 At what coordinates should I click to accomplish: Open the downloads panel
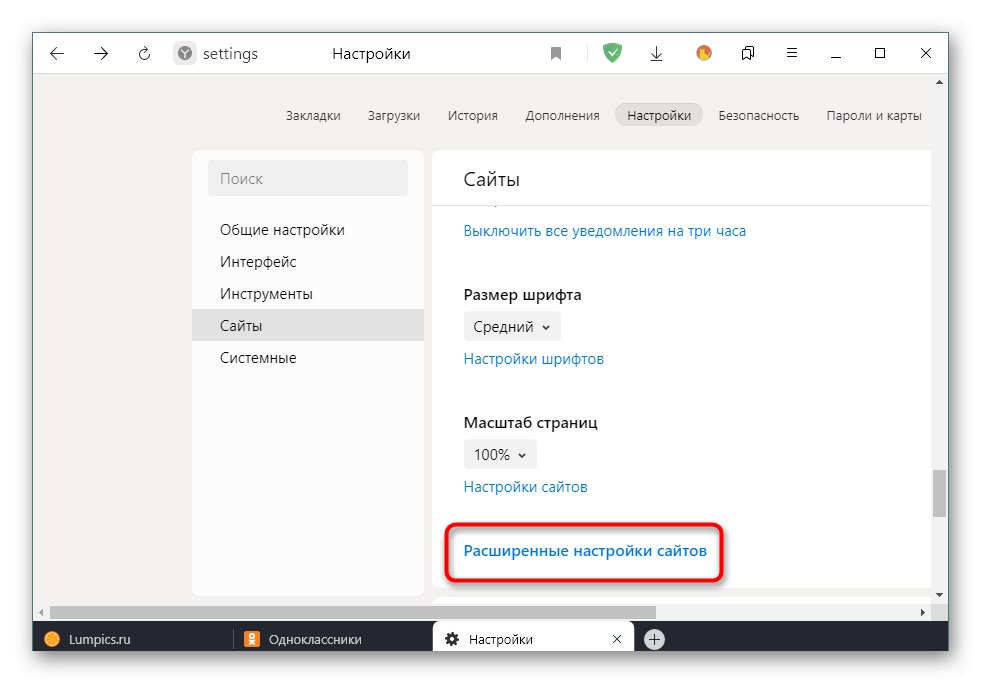(x=657, y=53)
